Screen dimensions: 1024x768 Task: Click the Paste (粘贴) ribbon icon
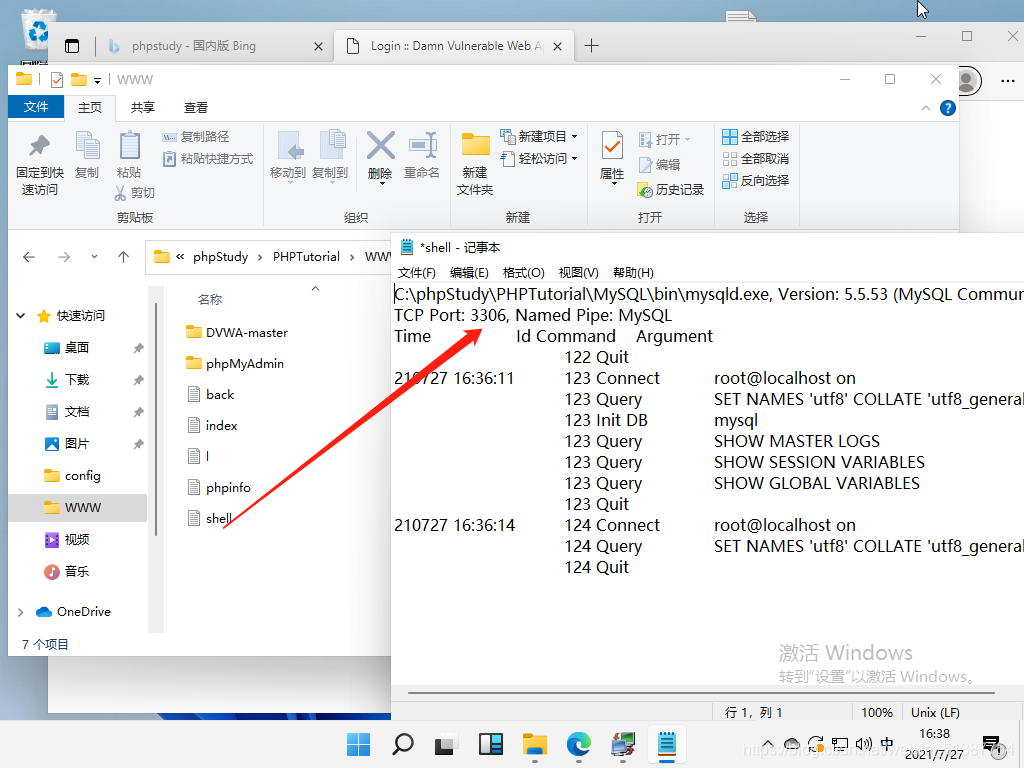pos(129,145)
